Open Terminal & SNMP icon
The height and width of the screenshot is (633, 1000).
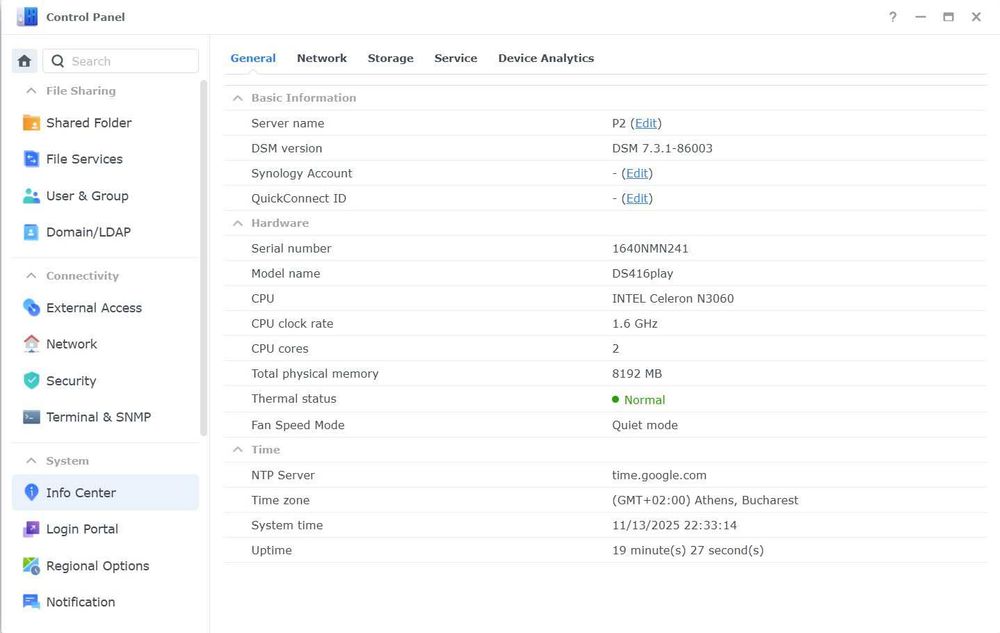(31, 417)
